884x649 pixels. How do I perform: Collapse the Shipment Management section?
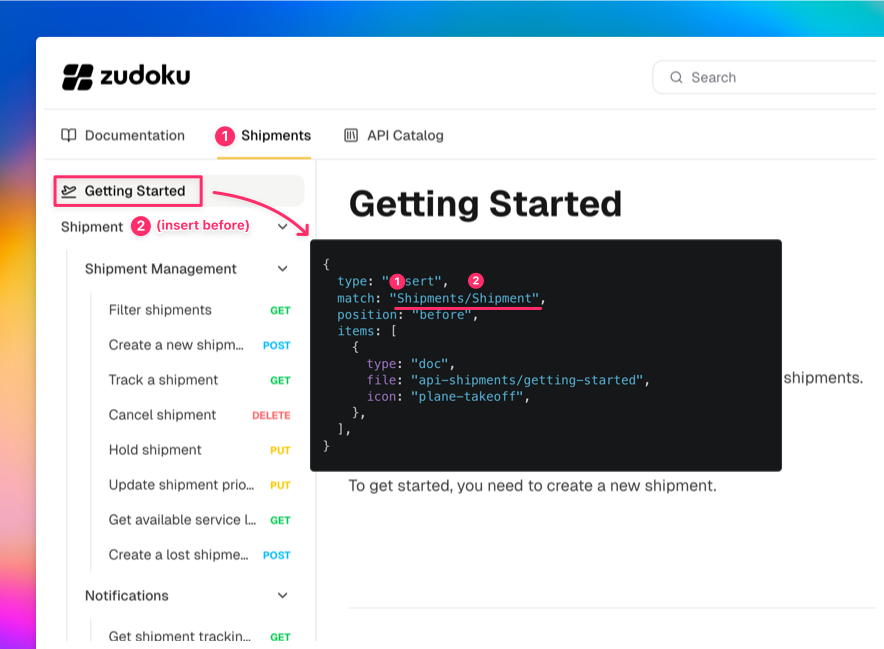pos(282,269)
